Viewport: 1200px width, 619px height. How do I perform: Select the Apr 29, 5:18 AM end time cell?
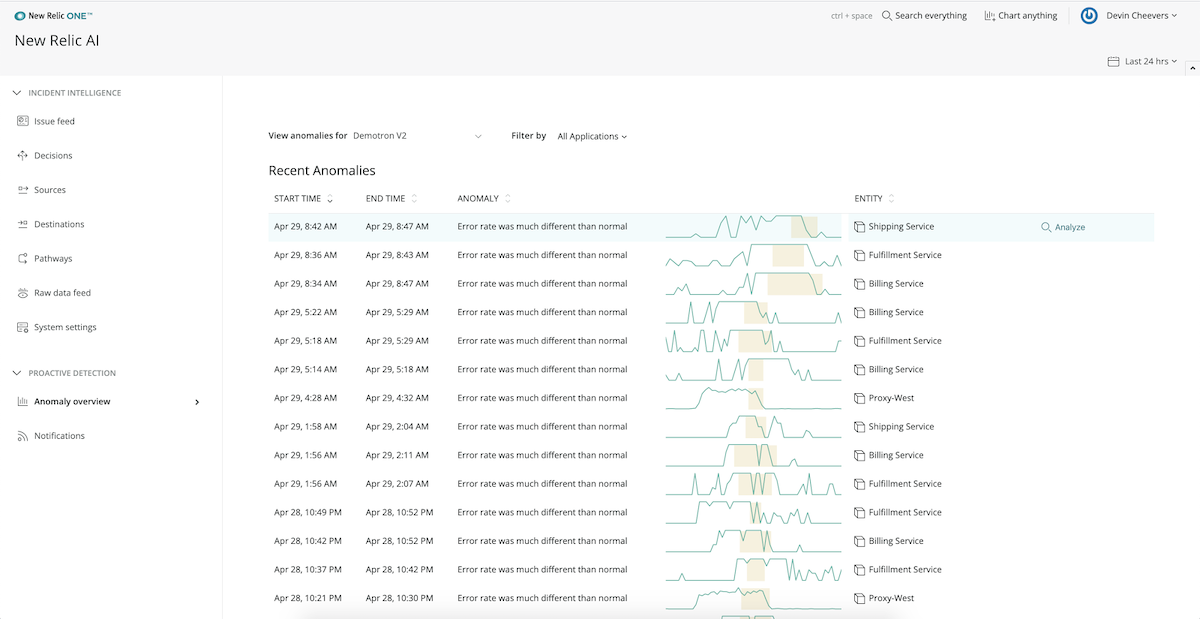[397, 369]
